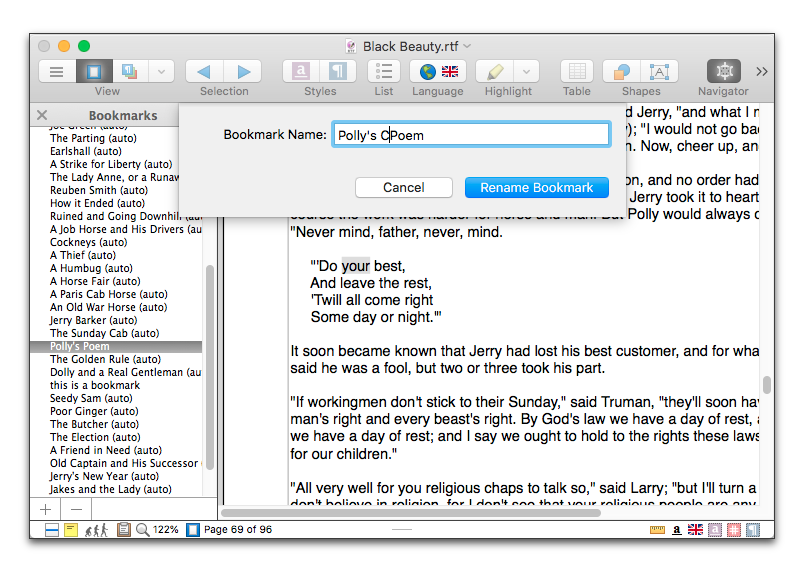Viewport: 805px width, 571px height.
Task: Open zoom magnifier 122% control
Action: point(157,529)
